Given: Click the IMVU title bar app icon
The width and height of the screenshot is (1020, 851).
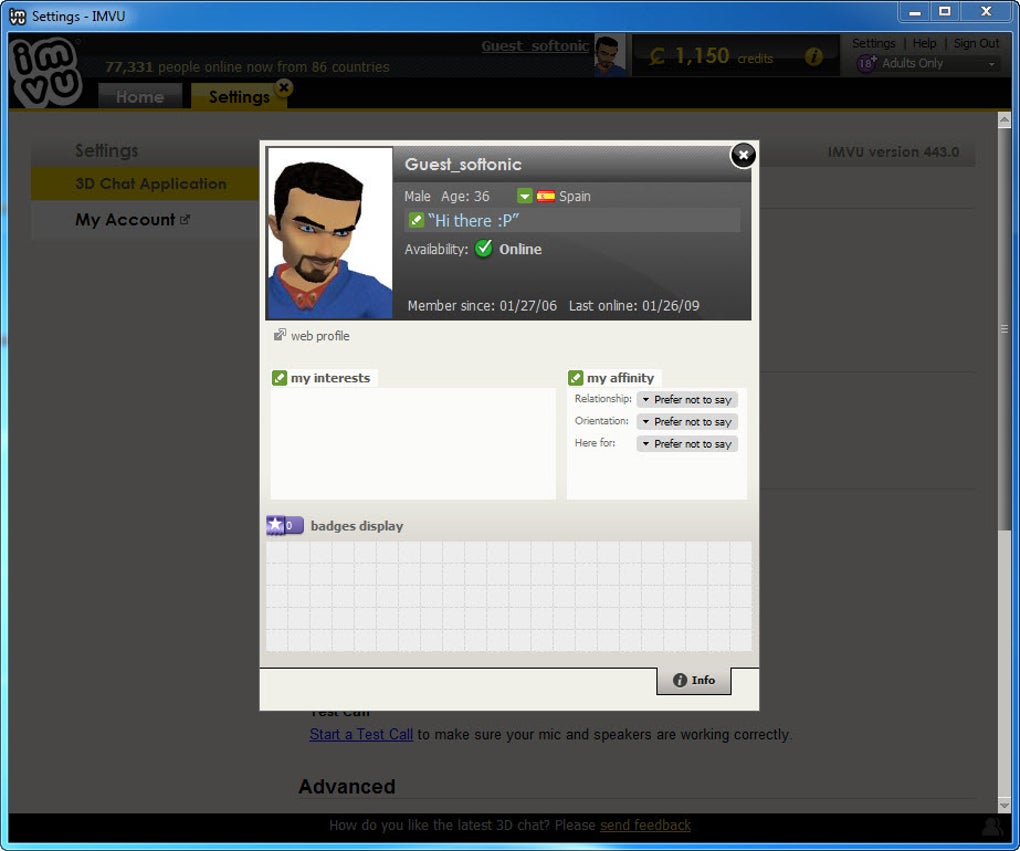Looking at the screenshot, I should tap(18, 16).
